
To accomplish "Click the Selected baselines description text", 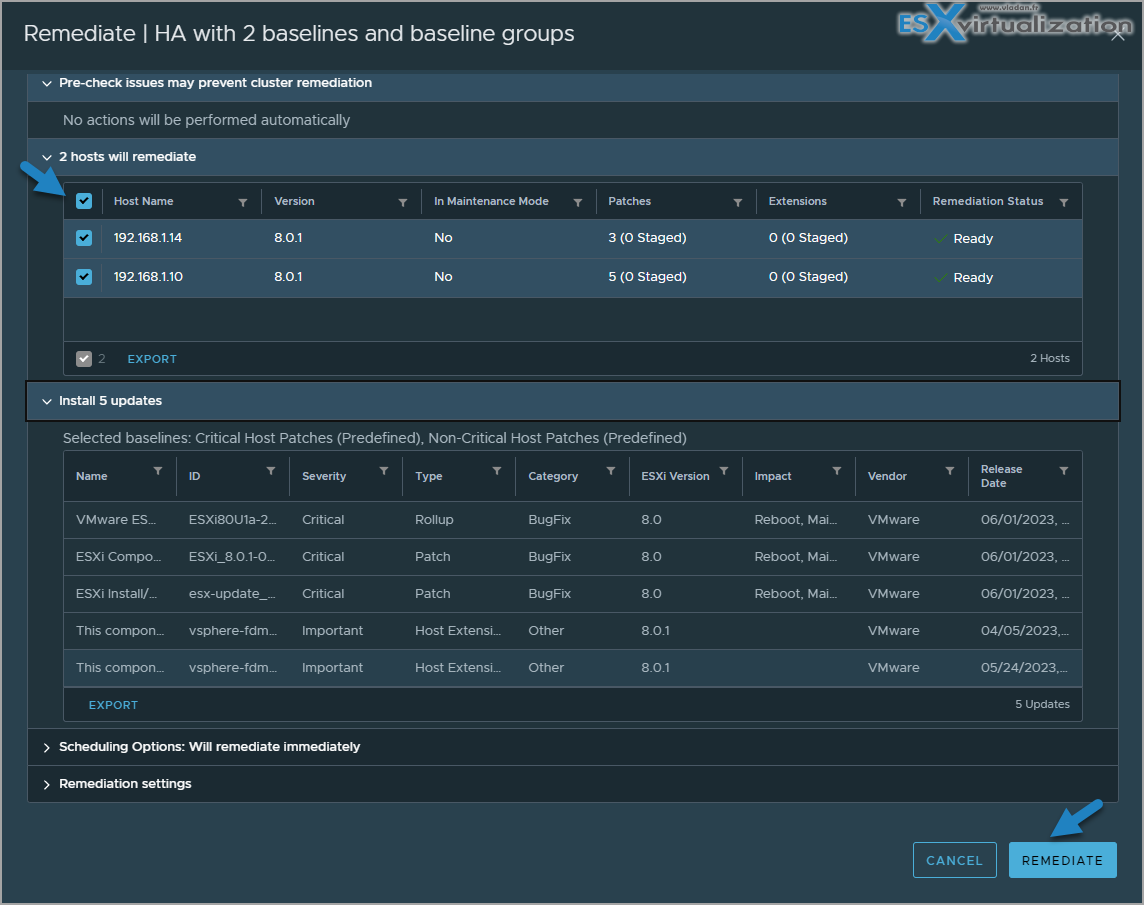I will 374,438.
